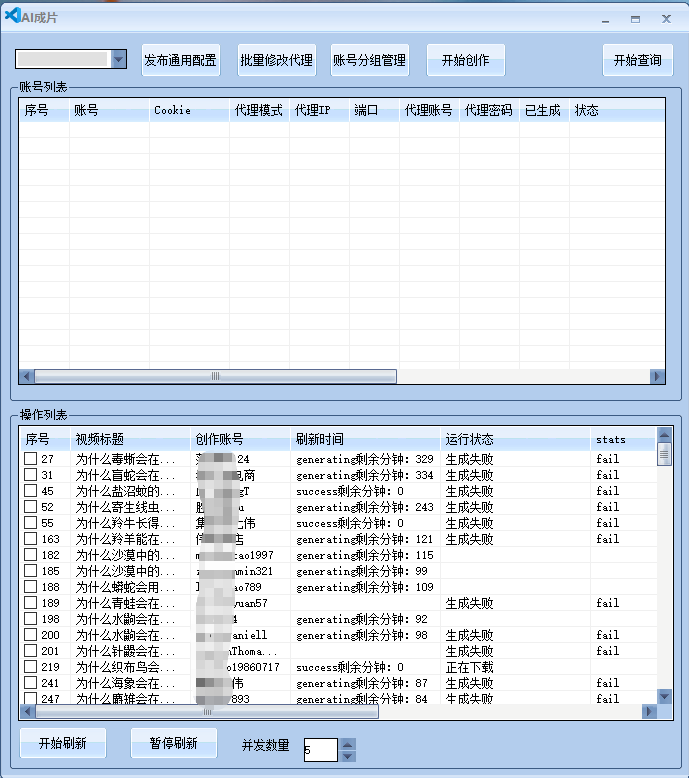Select the checkbox for row 198
This screenshot has width=689, height=778.
[x=31, y=619]
